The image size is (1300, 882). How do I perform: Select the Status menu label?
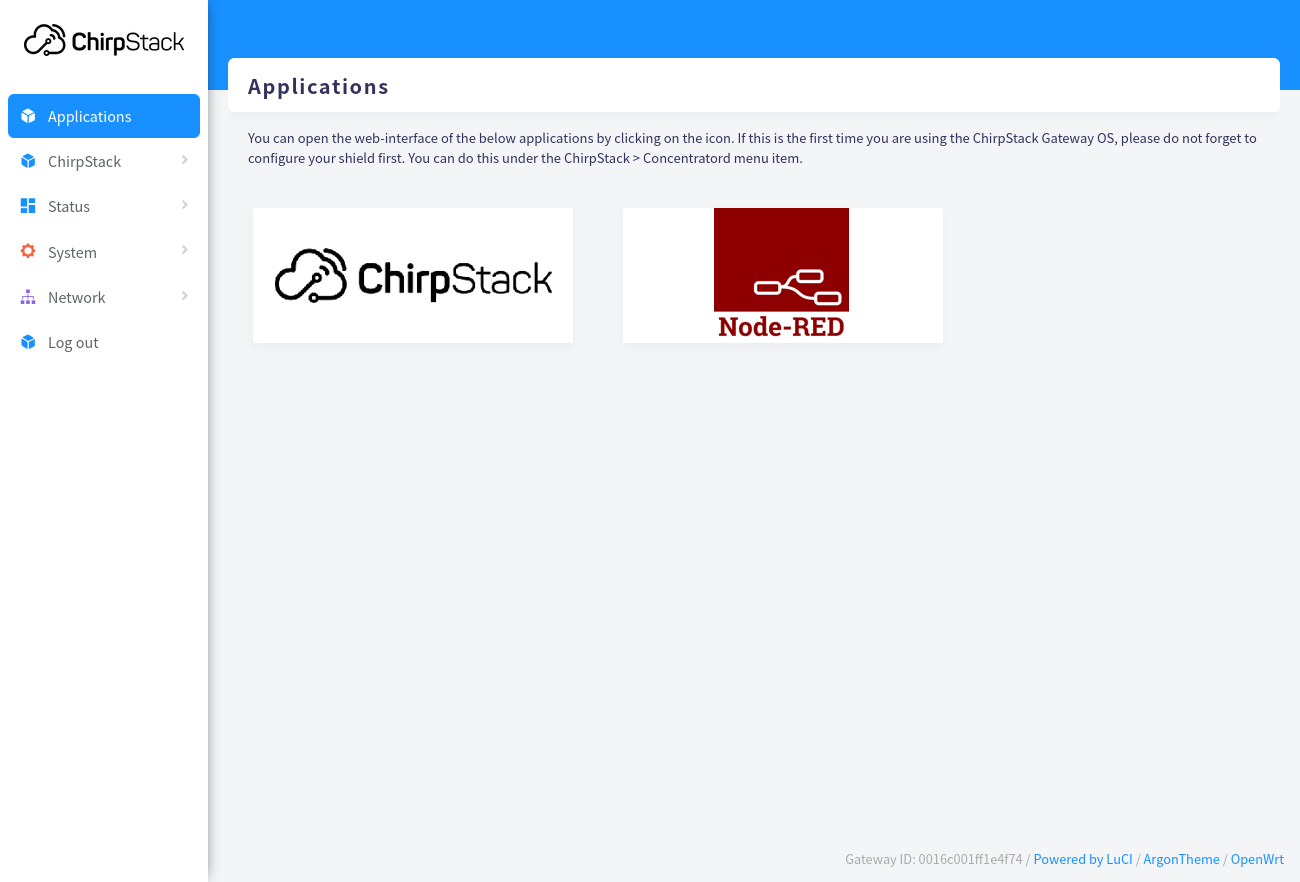tap(69, 206)
